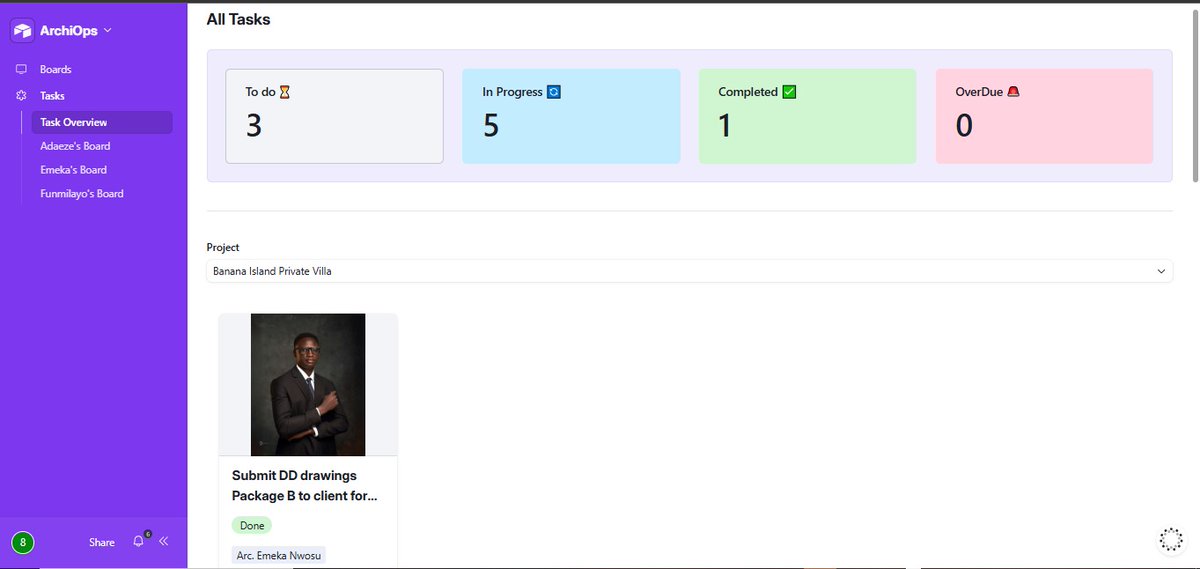
Task: Click the In Progress count 5
Action: pyautogui.click(x=491, y=126)
